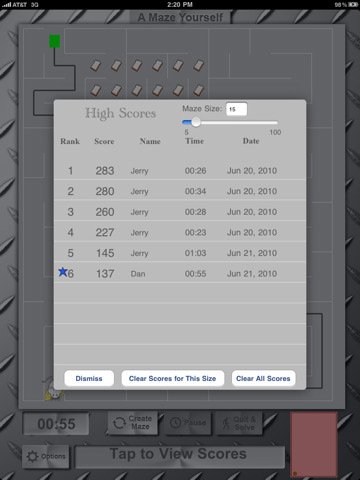Click the Date column header
The image size is (360, 480).
tap(251, 141)
